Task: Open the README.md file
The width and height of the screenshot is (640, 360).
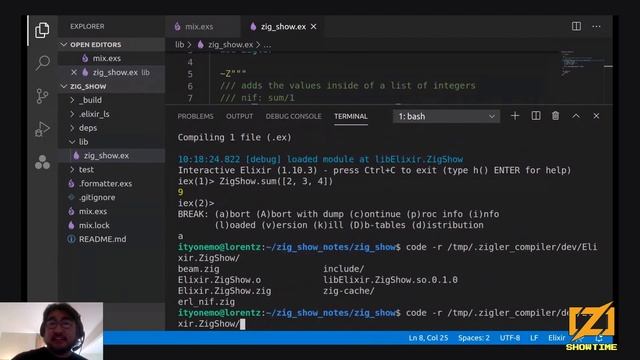Action: pyautogui.click(x=102, y=239)
